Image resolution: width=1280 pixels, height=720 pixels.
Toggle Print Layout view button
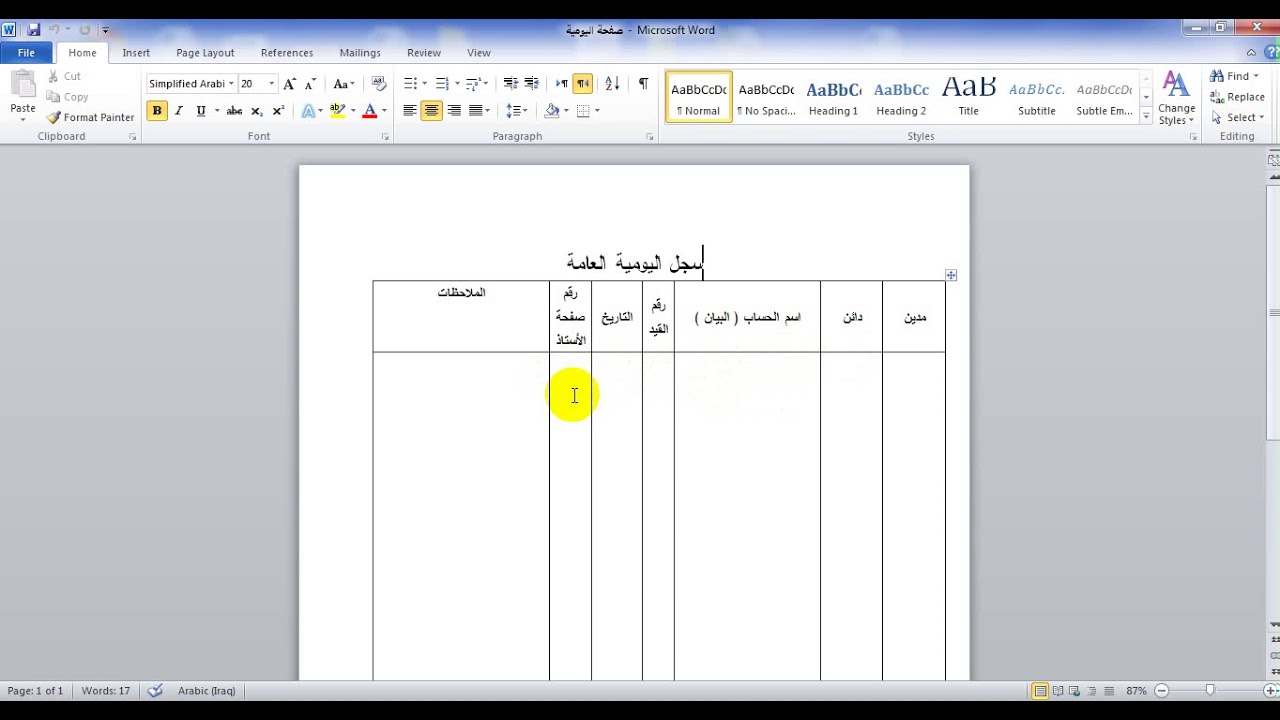(1040, 691)
